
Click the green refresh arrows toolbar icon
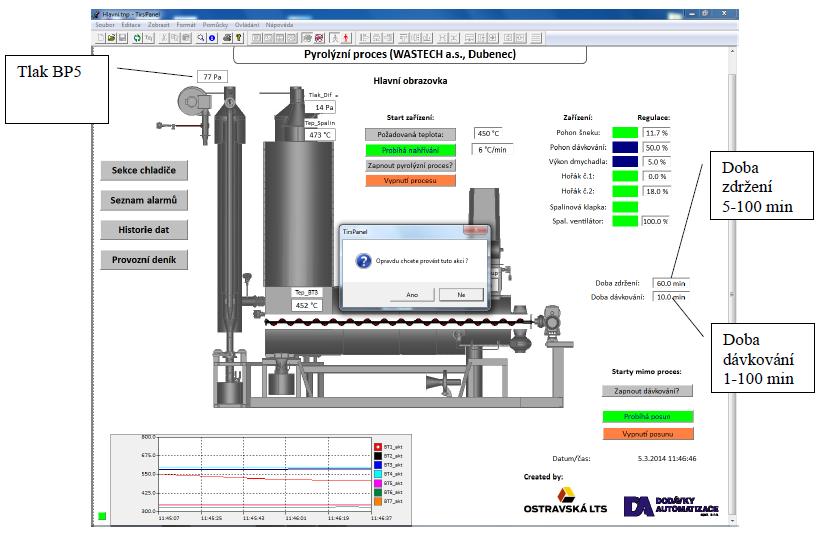pos(137,38)
